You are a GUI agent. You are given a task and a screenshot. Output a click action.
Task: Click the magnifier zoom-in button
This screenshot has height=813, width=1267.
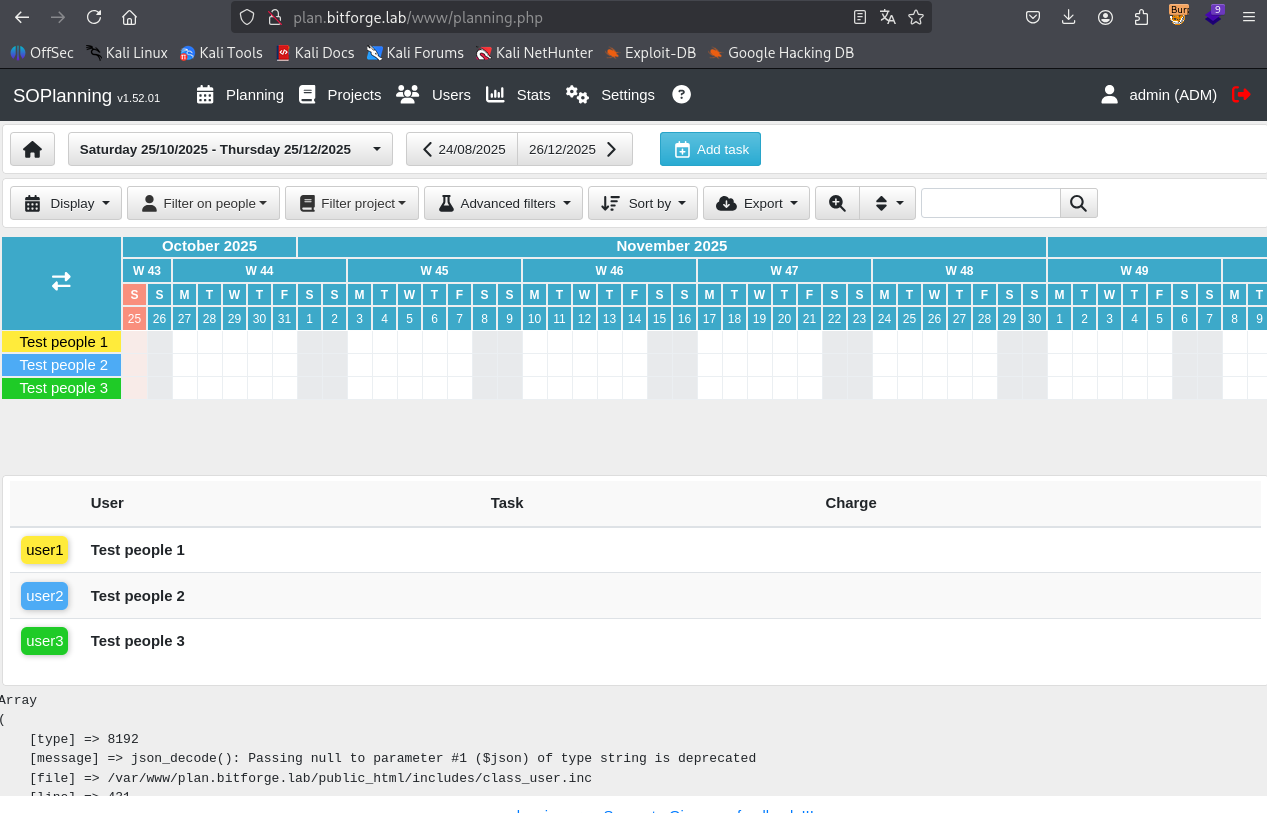837,203
